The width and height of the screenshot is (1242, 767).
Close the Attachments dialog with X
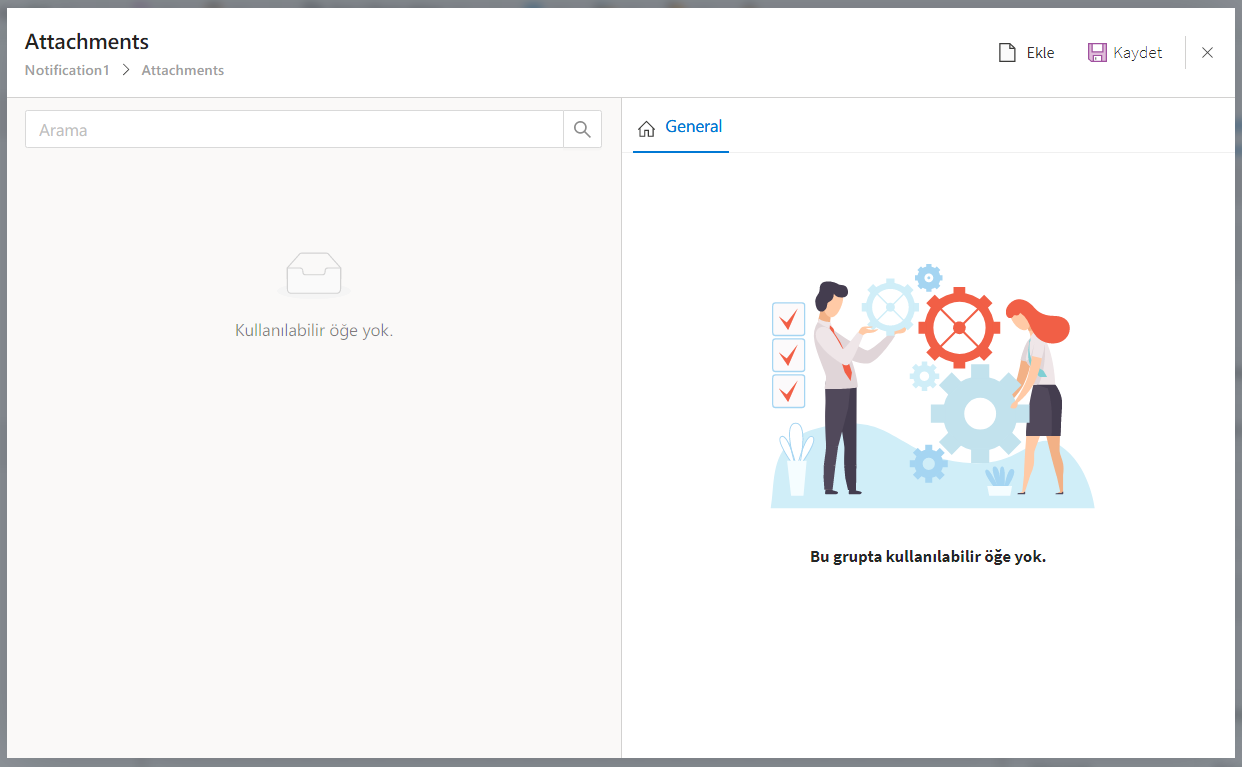(1207, 53)
